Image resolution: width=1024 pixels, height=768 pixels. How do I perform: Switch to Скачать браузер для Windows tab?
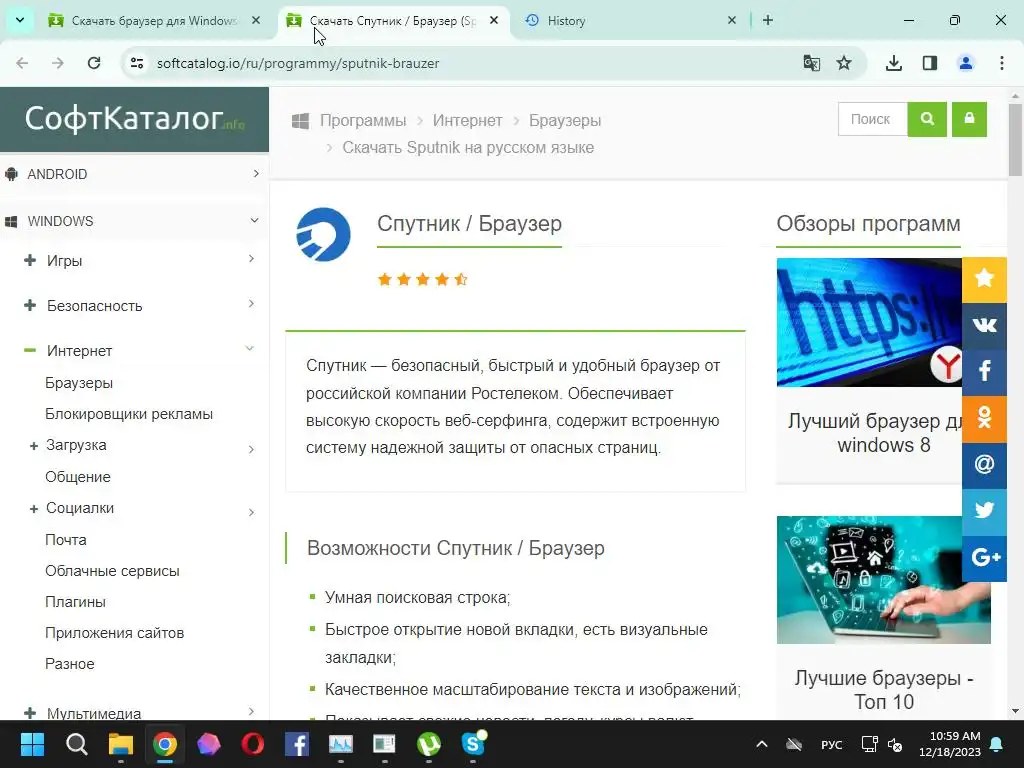pos(152,21)
